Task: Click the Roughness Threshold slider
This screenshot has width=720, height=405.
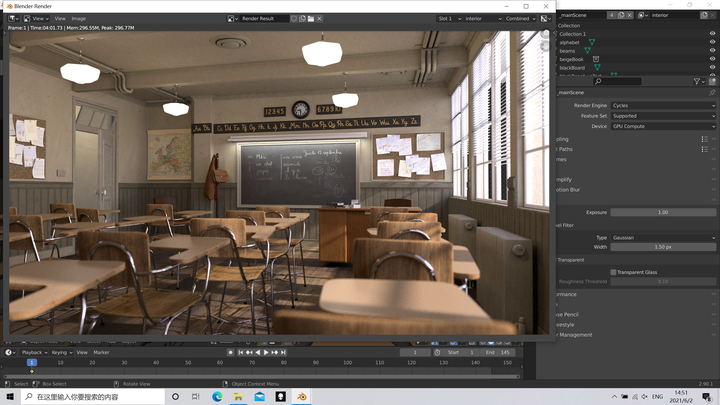Action: pos(663,281)
